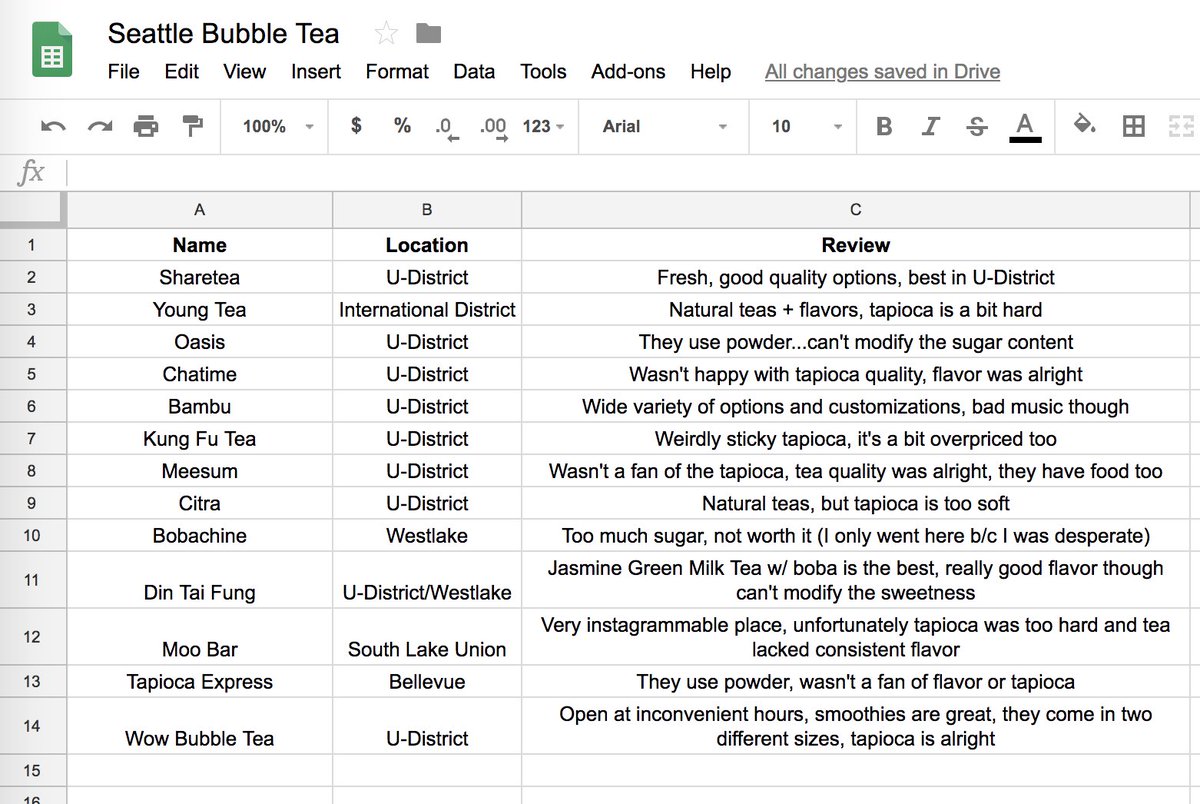Open the Arial font dropdown

[x=664, y=126]
